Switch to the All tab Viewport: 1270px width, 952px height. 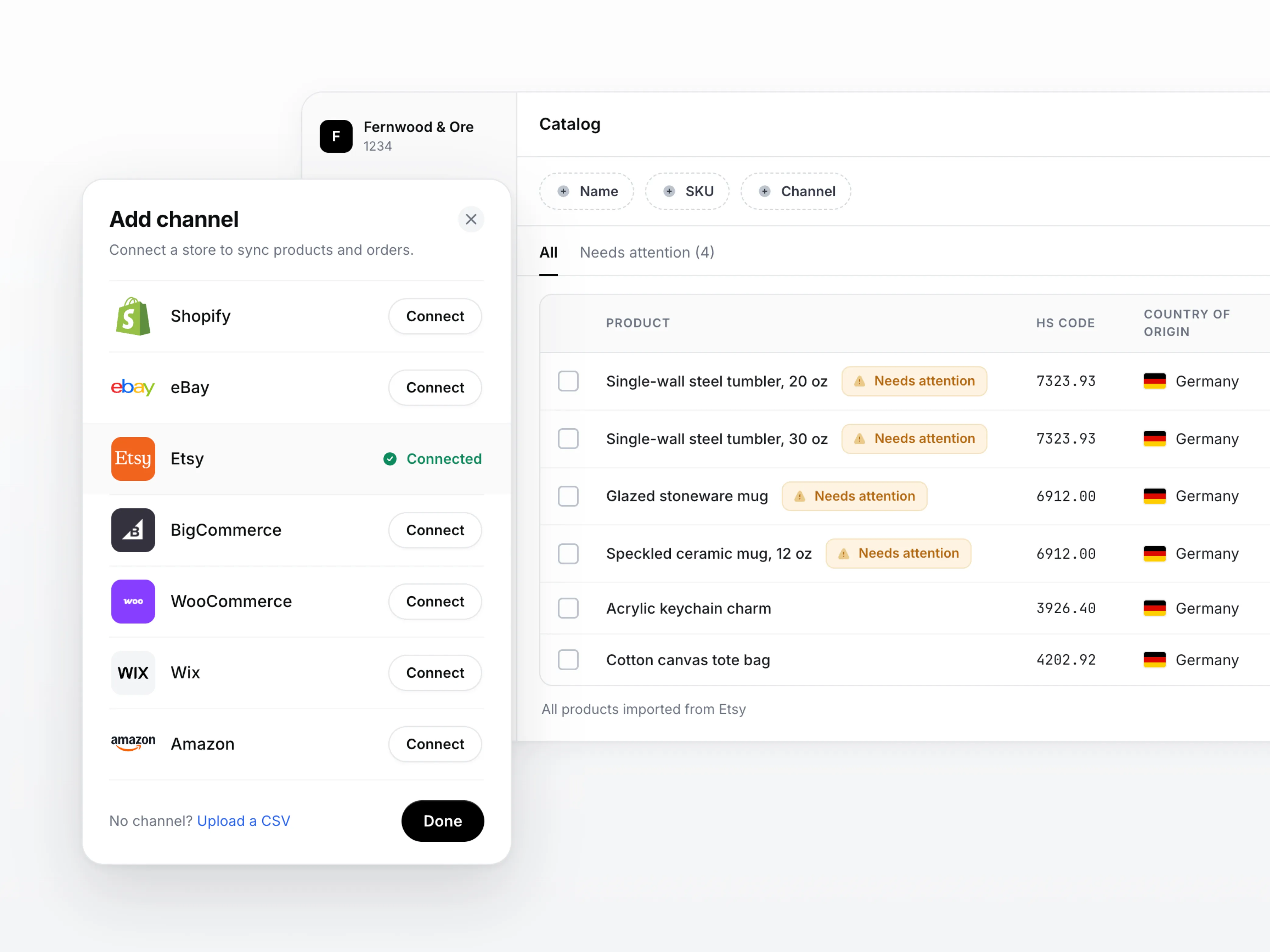click(548, 253)
